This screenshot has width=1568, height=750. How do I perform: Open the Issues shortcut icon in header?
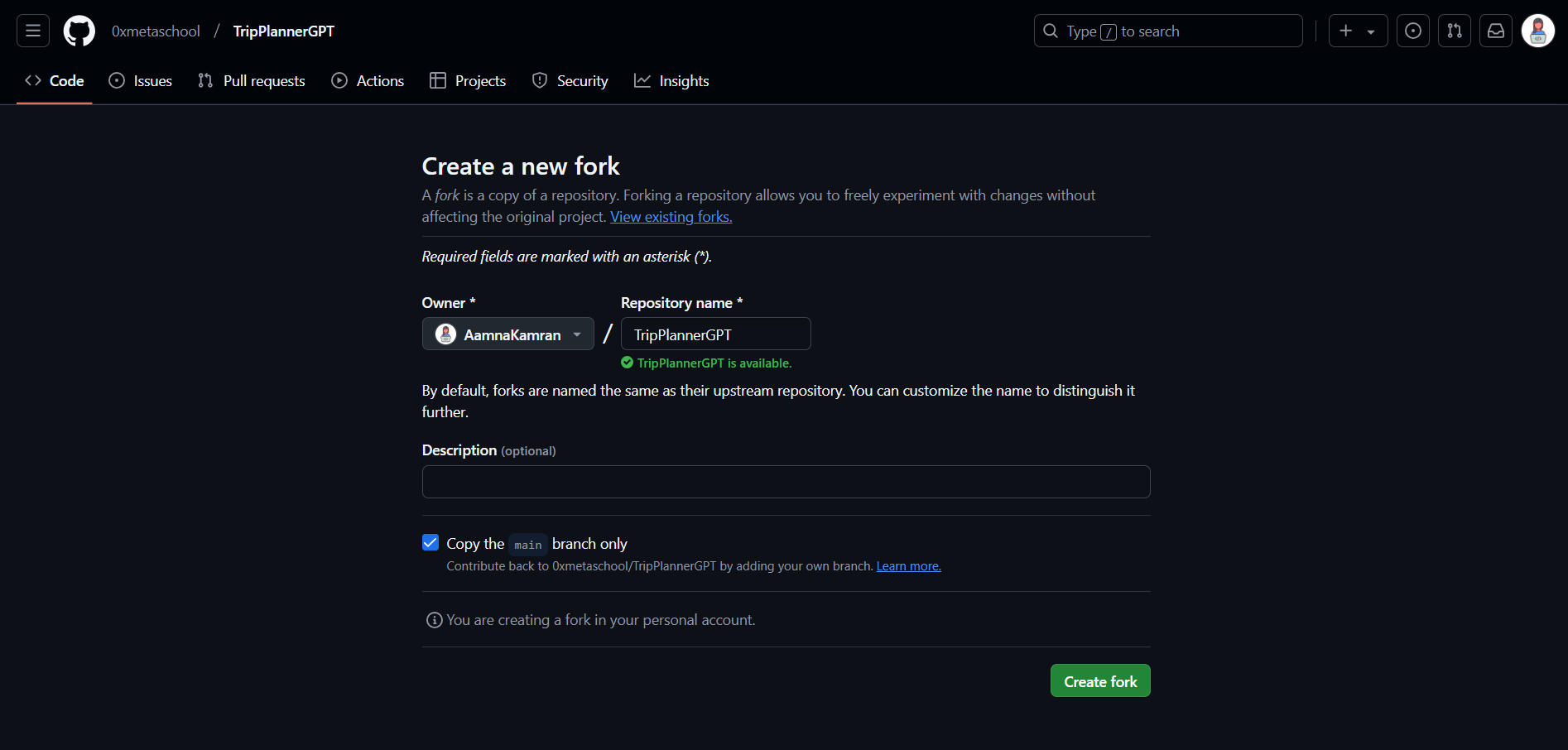pyautogui.click(x=1412, y=31)
